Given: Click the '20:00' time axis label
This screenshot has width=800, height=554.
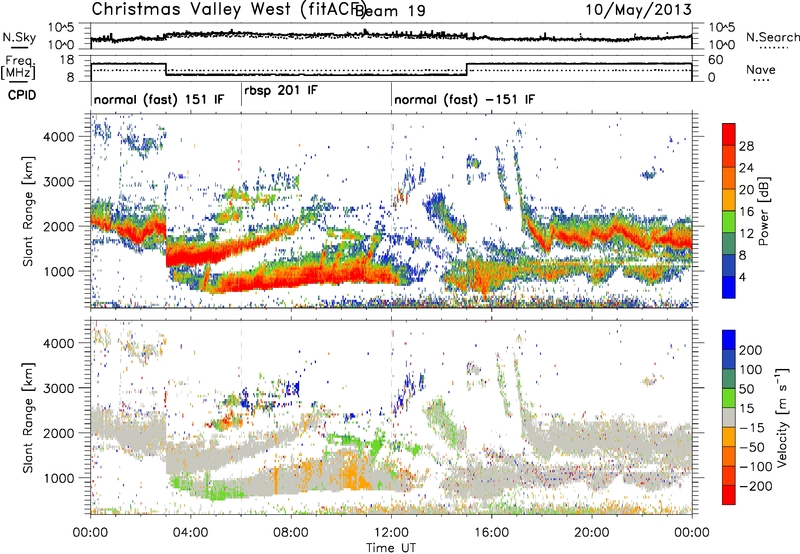Looking at the screenshot, I should (x=592, y=533).
